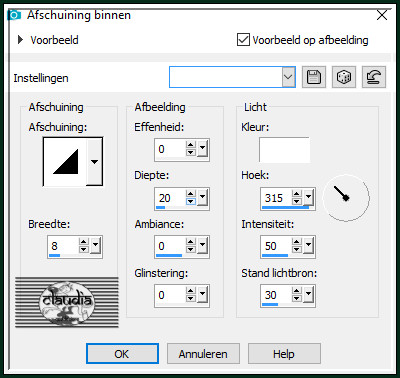400x378 pixels.
Task: Click into the Breedte field showing 8
Action: [64, 246]
